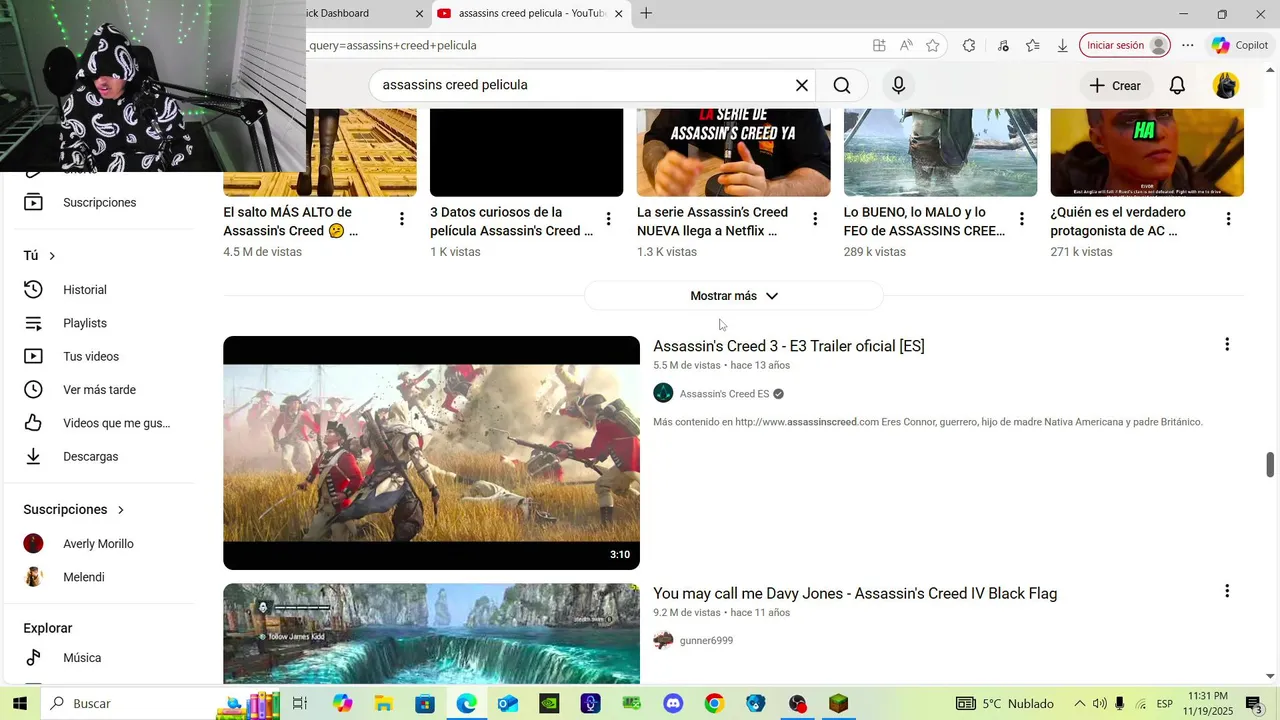Open options for El salto MÁS ALTO short
The height and width of the screenshot is (720, 1280).
(x=402, y=219)
